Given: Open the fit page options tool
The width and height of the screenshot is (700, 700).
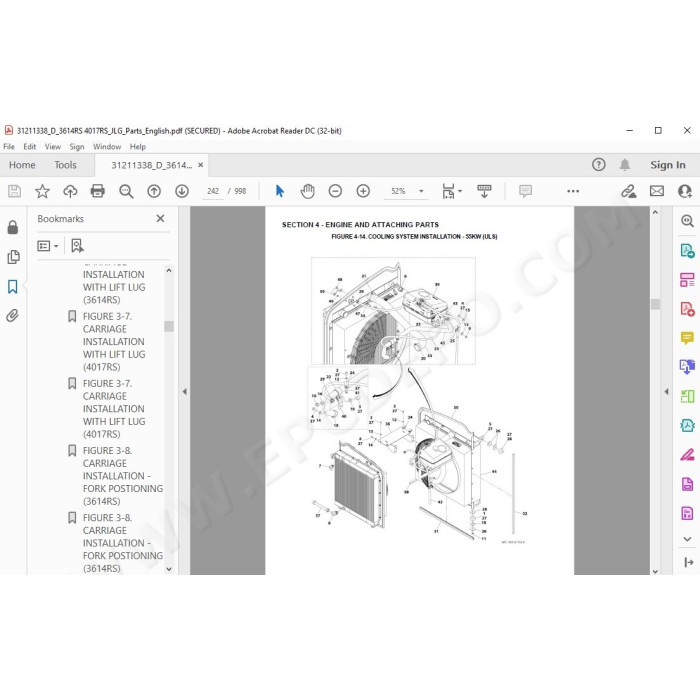Looking at the screenshot, I should tap(448, 191).
